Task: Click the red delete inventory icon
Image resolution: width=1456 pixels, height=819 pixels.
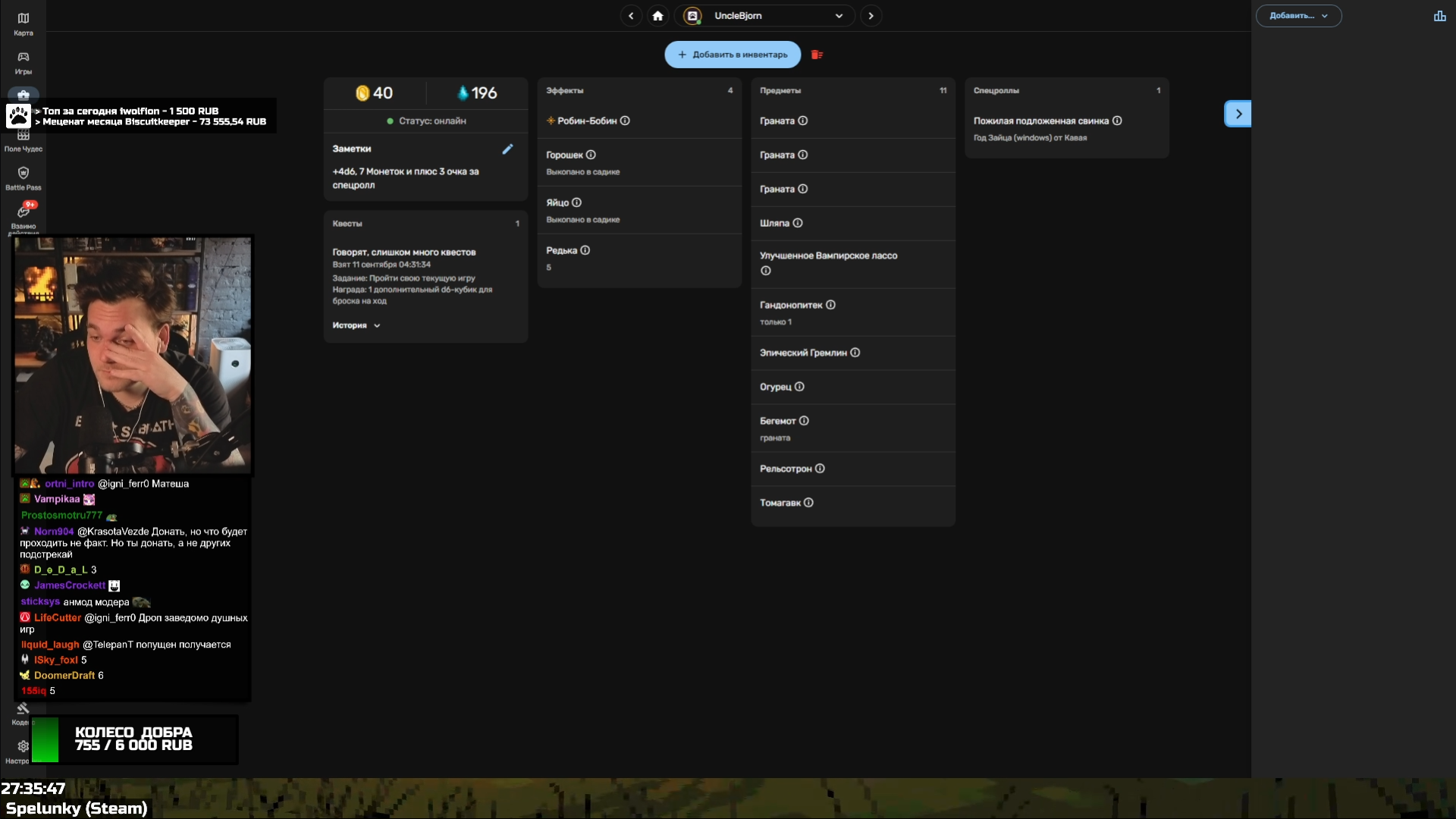Action: click(x=817, y=55)
